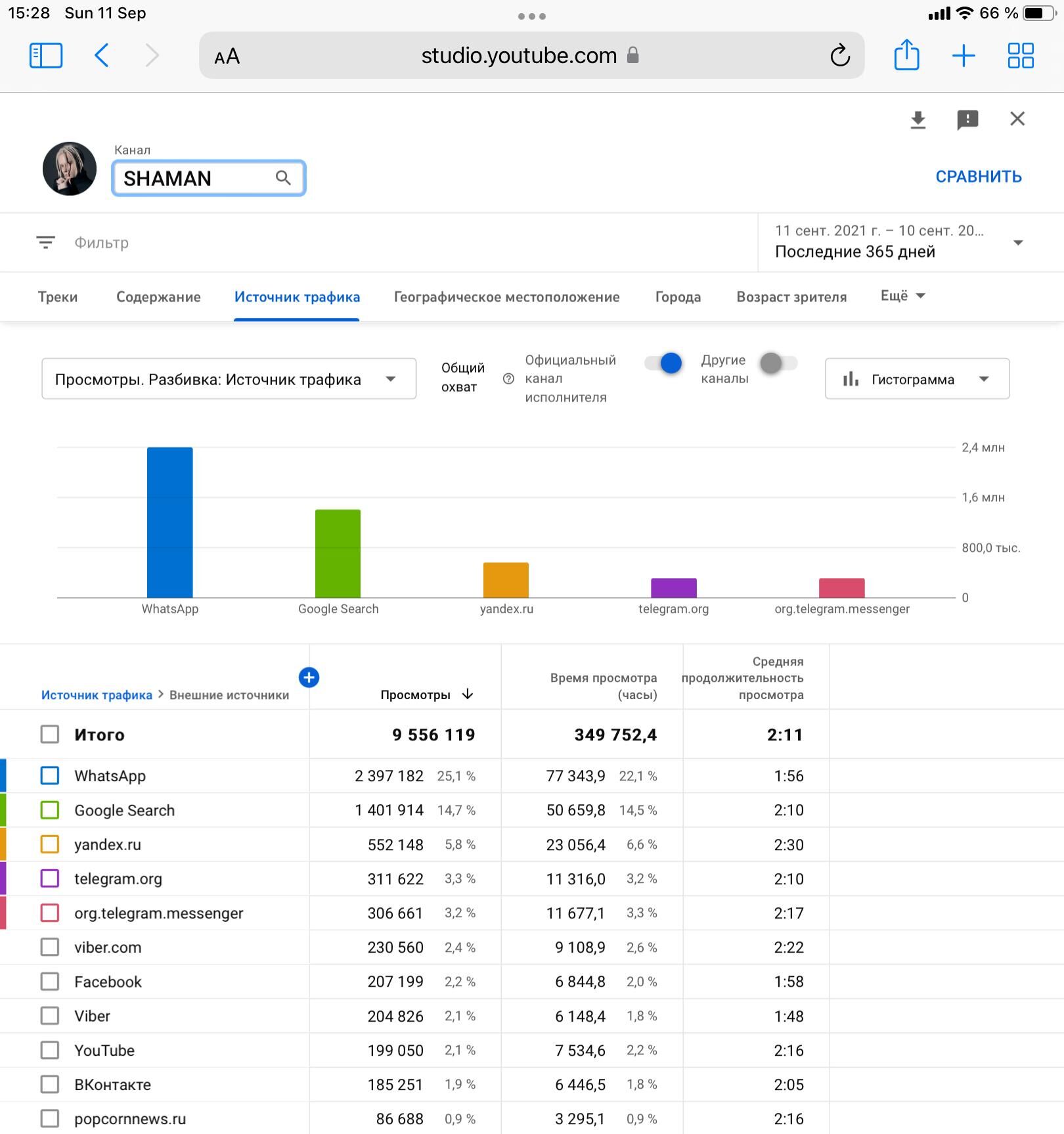
Task: Toggle the telegram.org row checkbox
Action: [x=50, y=878]
